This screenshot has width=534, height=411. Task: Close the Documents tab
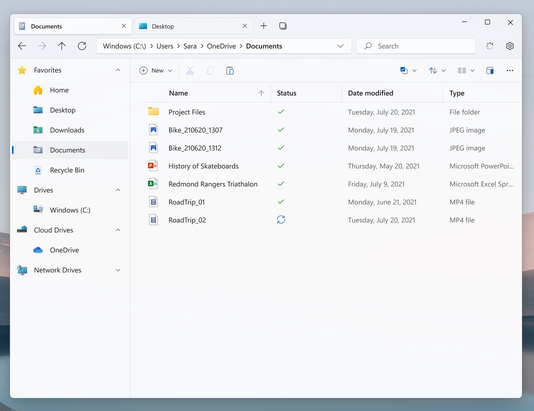click(124, 26)
